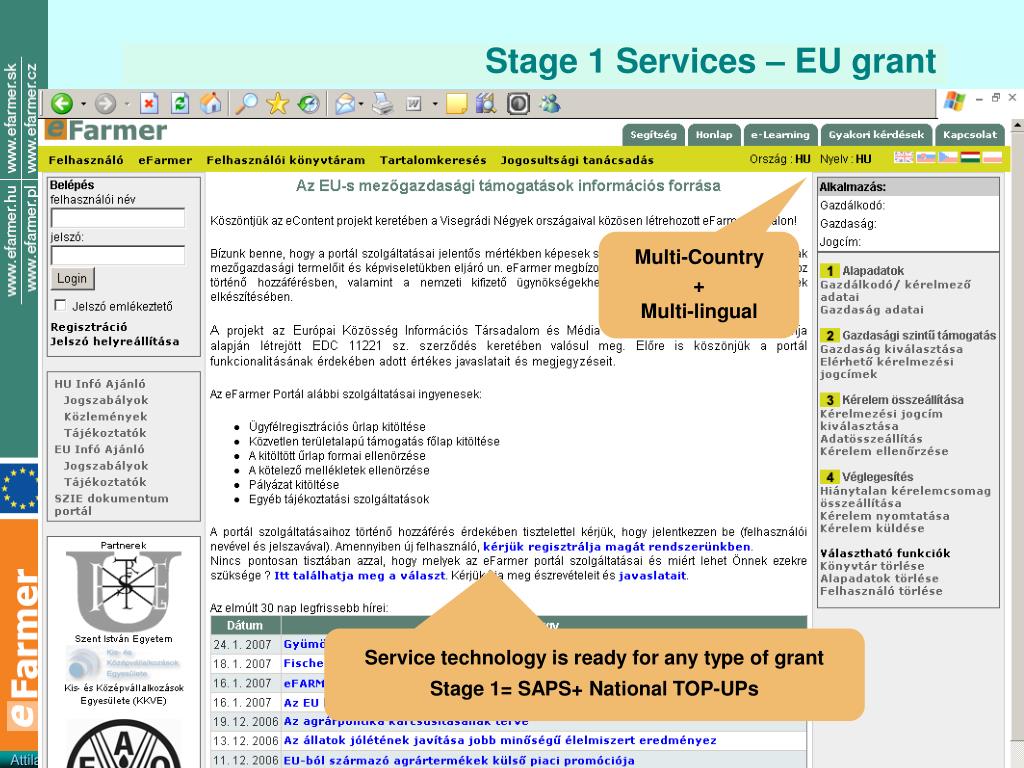
Task: Open the SZIE dokumentum portál link
Action: click(112, 505)
